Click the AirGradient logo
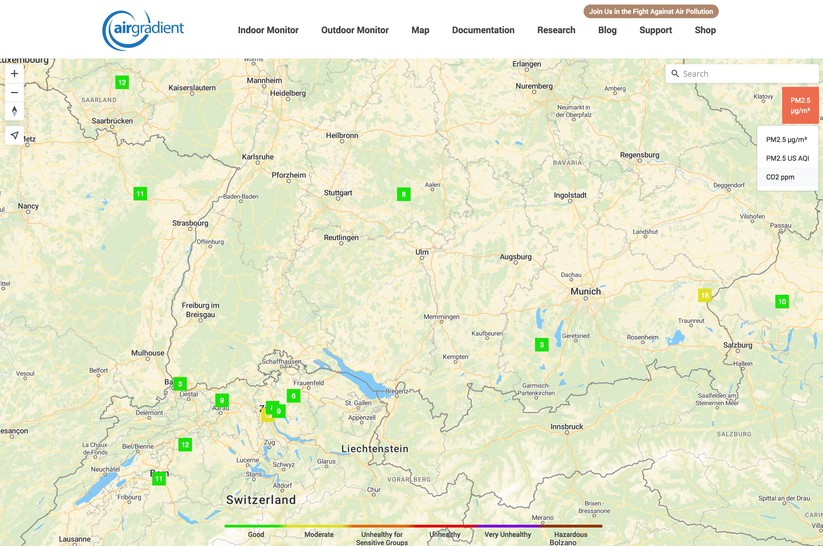The height and width of the screenshot is (546, 823). (143, 30)
